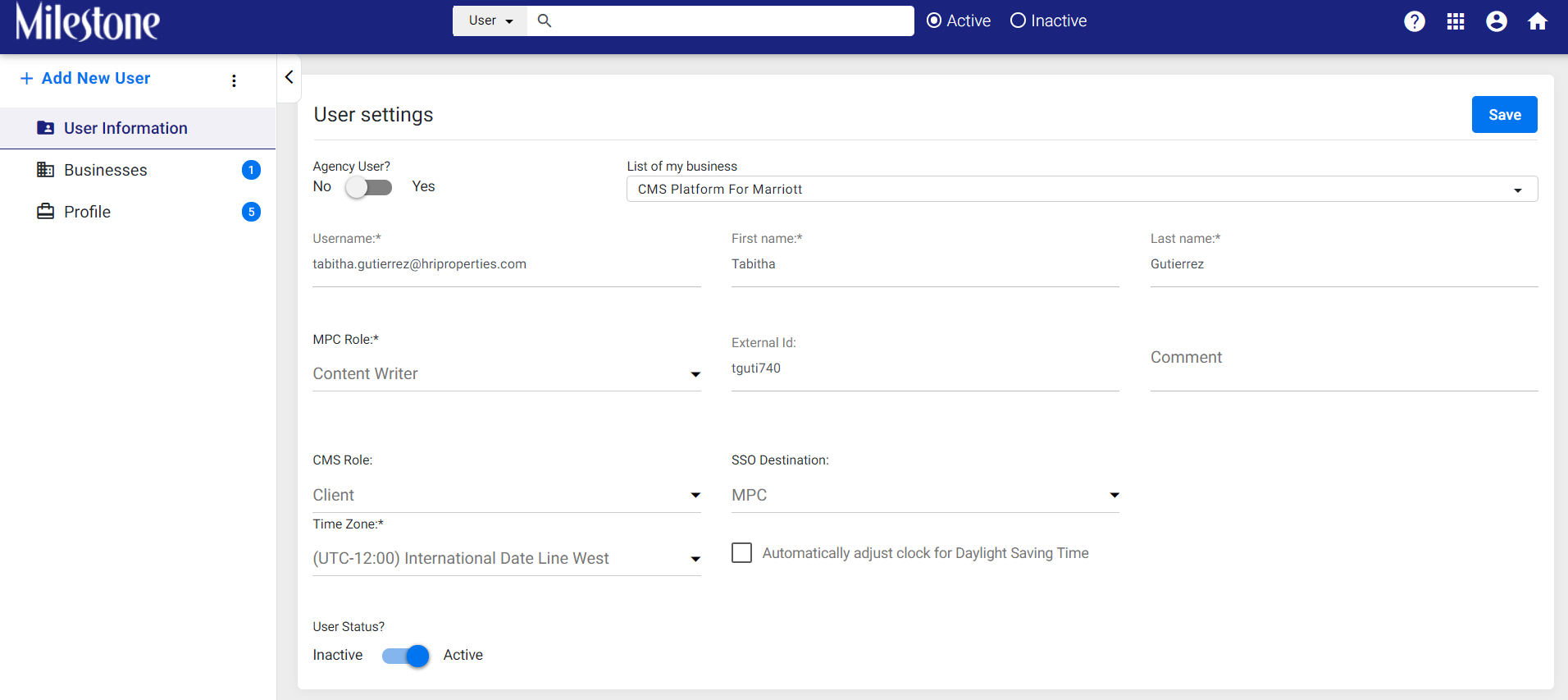Click the 'Inactive' label under User Status
1568x700 pixels.
pyautogui.click(x=338, y=655)
